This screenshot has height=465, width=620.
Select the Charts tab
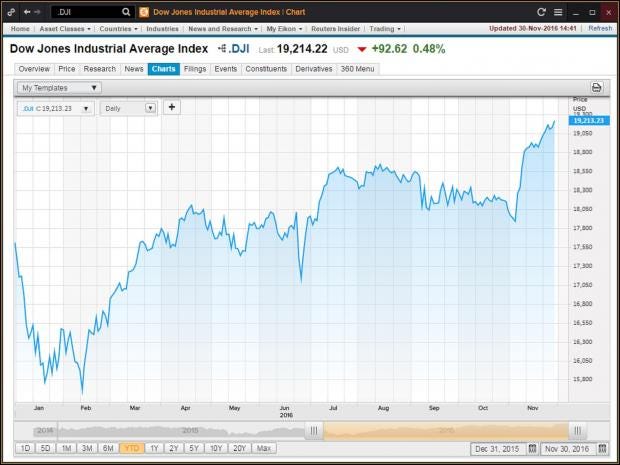click(x=164, y=69)
